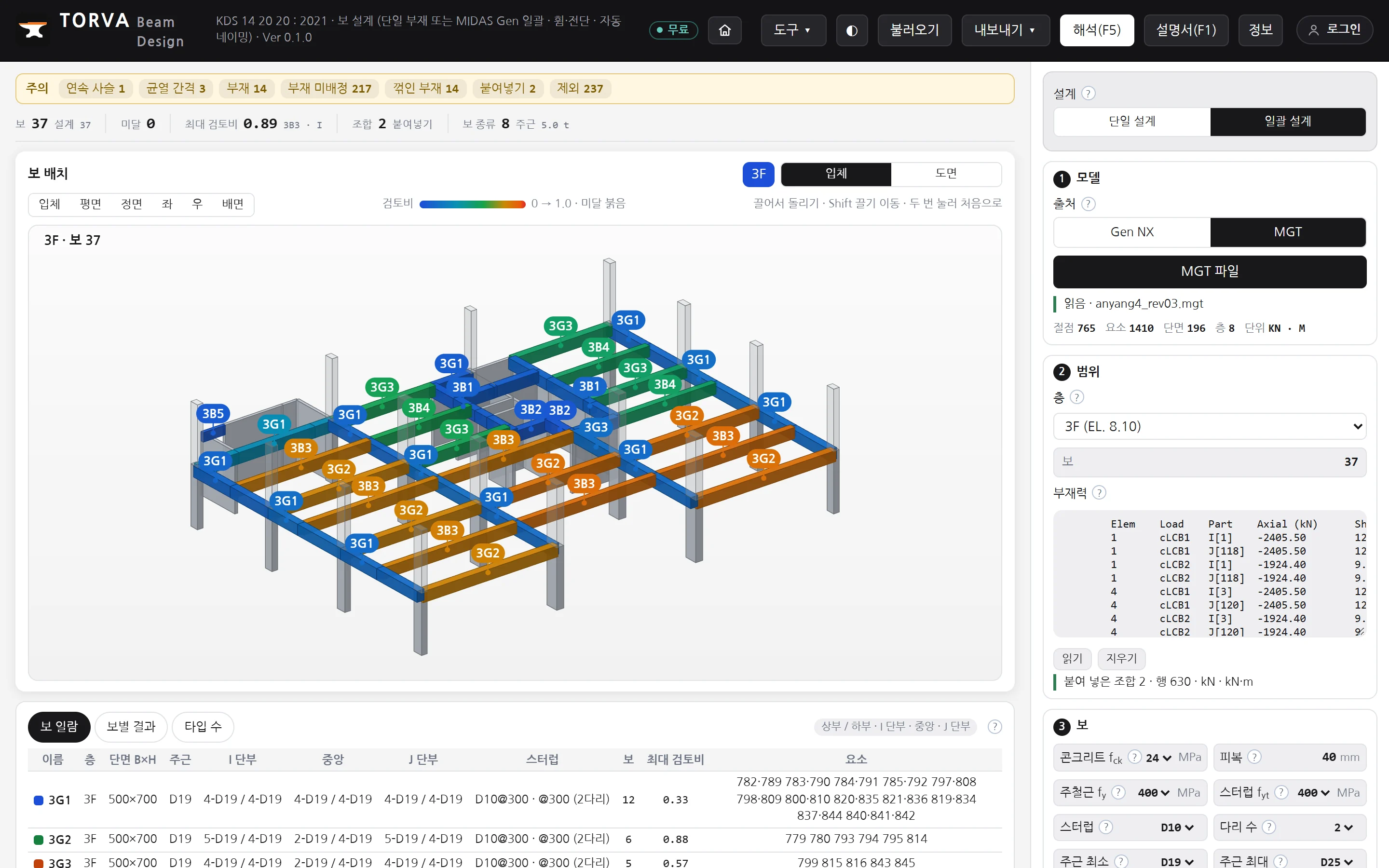The height and width of the screenshot is (868, 1389).
Task: Select the 평면 camera view
Action: (x=91, y=204)
